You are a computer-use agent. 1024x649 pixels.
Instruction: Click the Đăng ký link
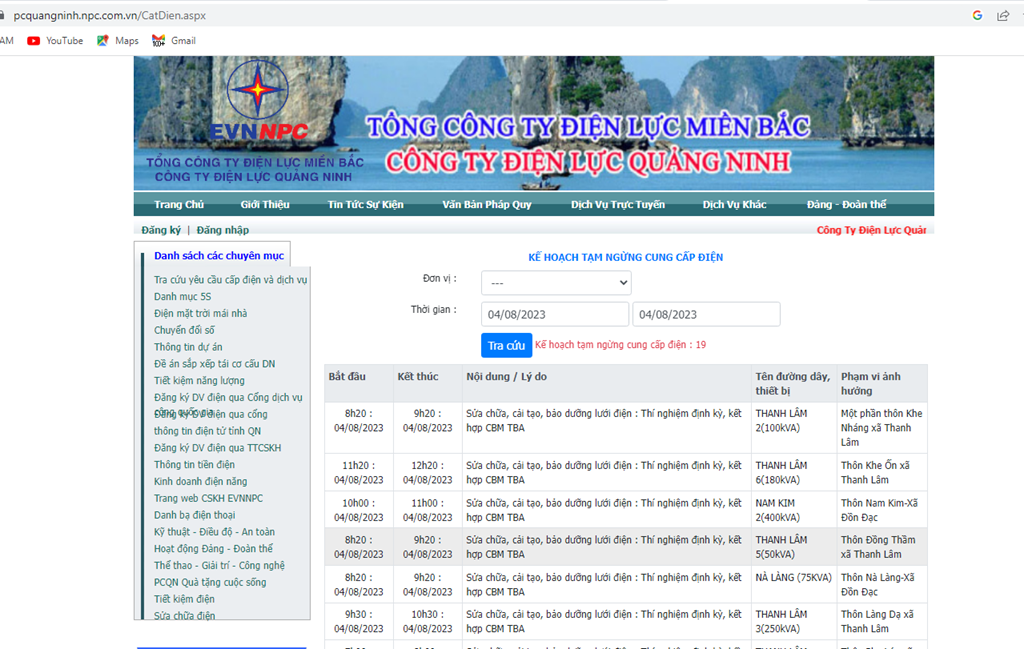tap(161, 230)
